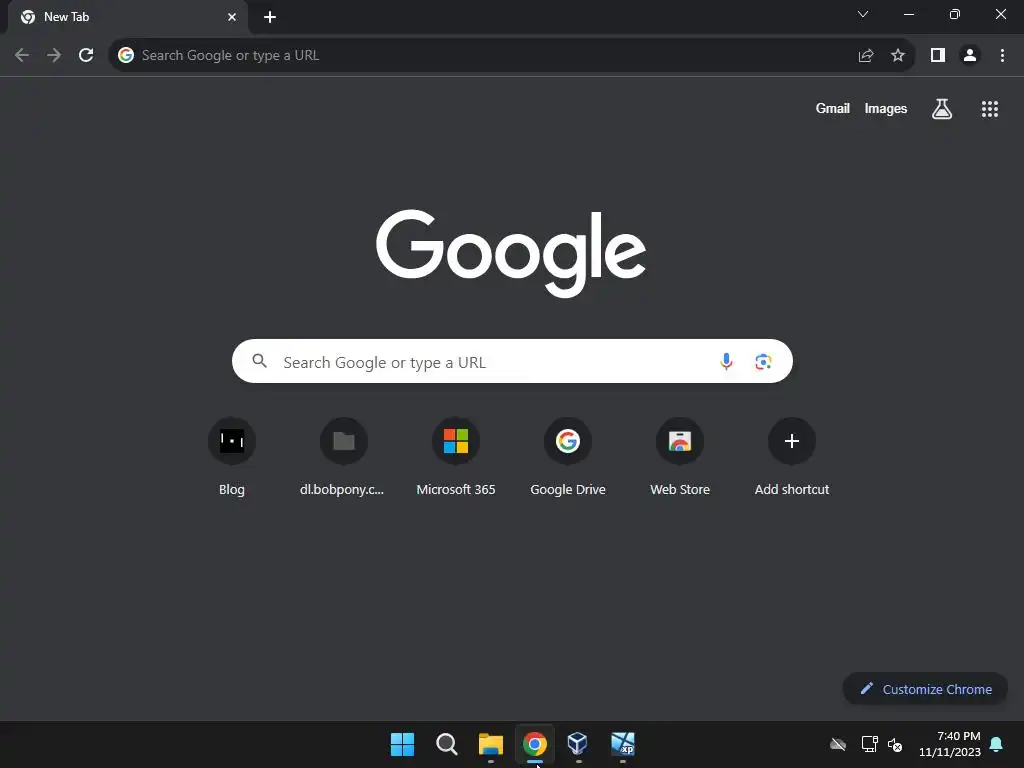The image size is (1024, 768).
Task: Open a new tab with plus button
Action: coord(270,17)
